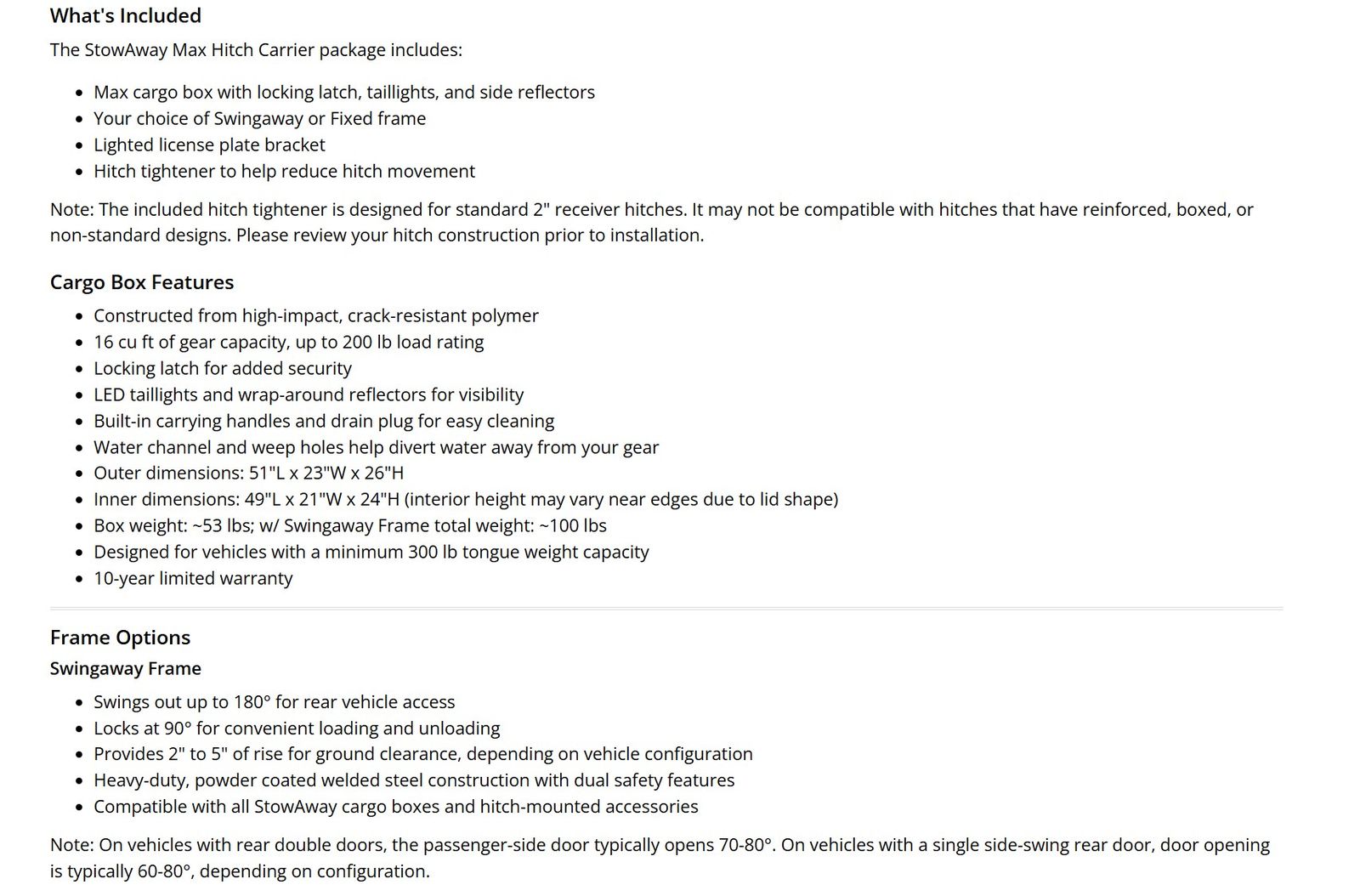This screenshot has width=1360, height=896.
Task: Click the What's Included heading
Action: [126, 15]
